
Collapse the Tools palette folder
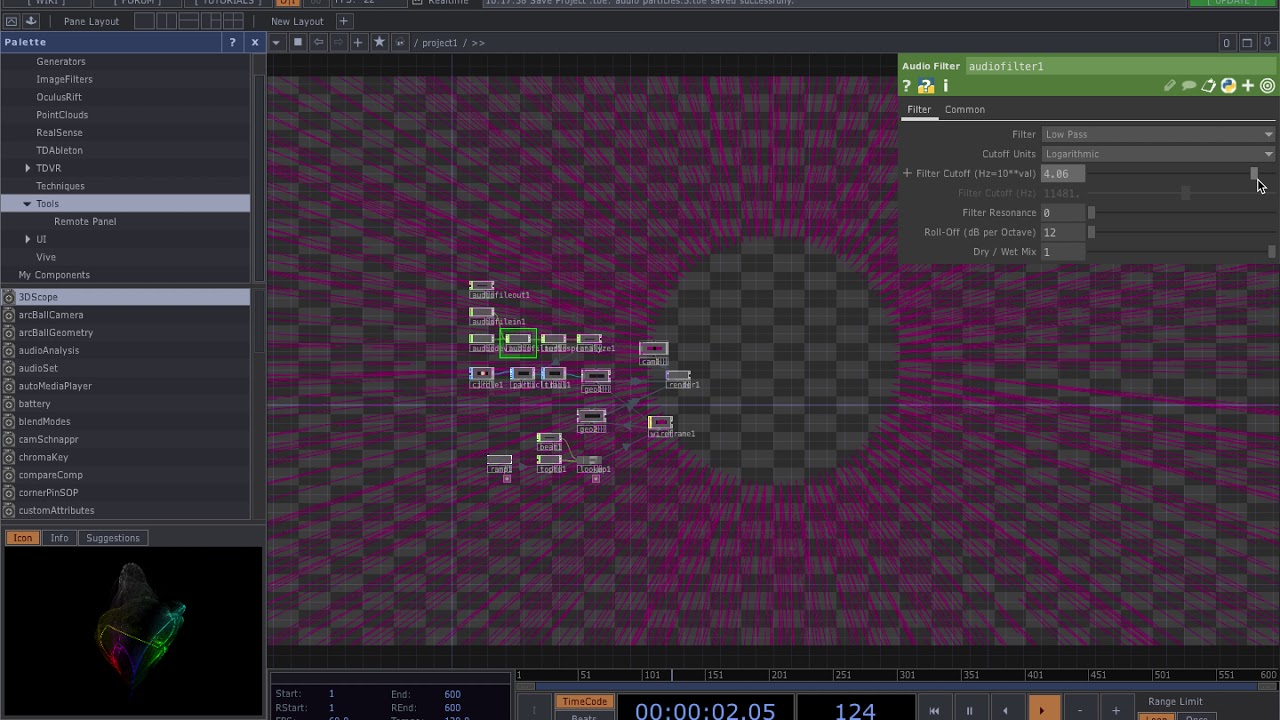pos(27,204)
